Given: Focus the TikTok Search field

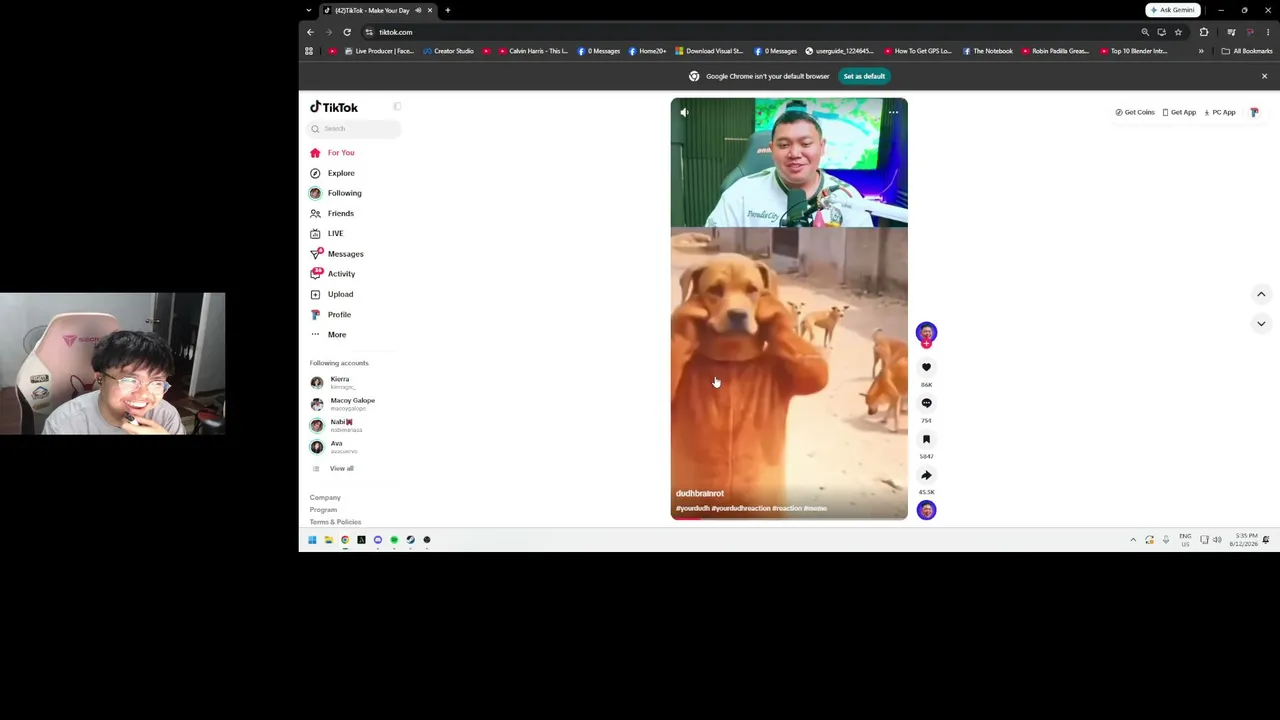Looking at the screenshot, I should pos(355,129).
